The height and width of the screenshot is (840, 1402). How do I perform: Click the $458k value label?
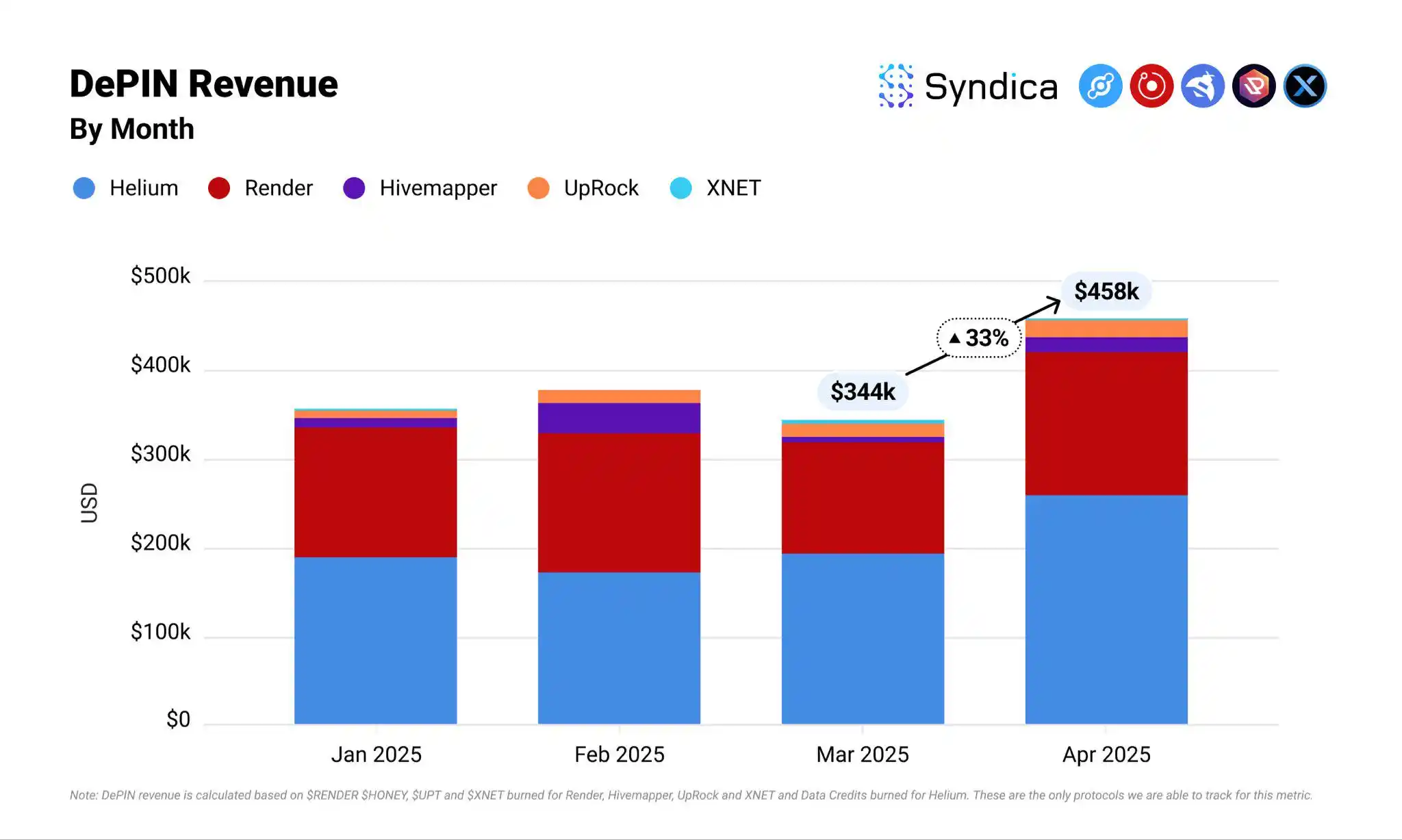[1106, 292]
